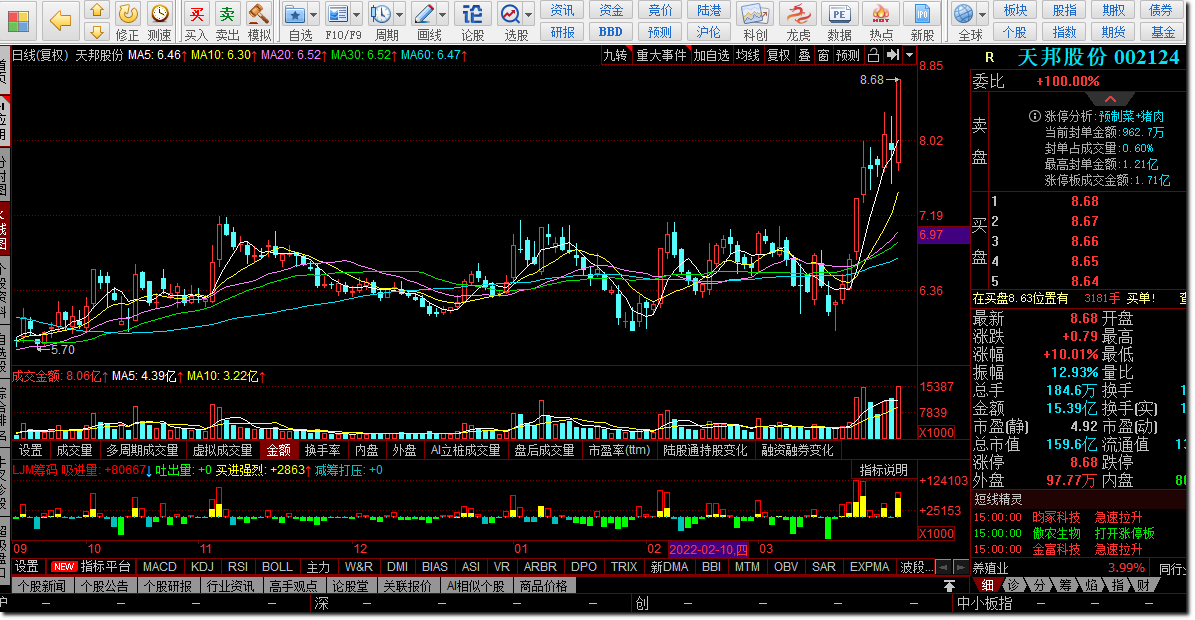This screenshot has width=1195, height=620.
Task: Open the 选股 stock screener icon
Action: (511, 21)
